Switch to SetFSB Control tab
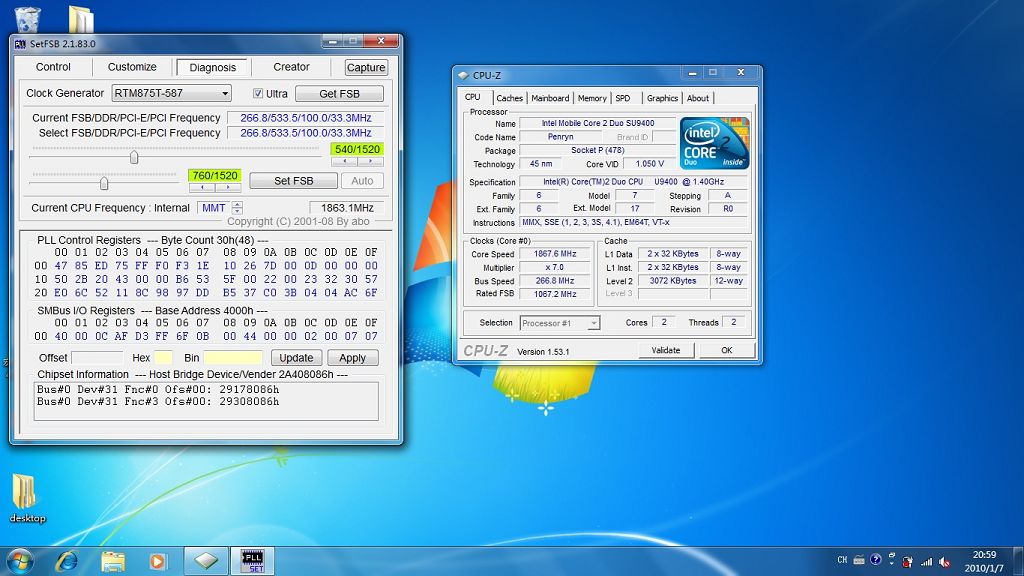The width and height of the screenshot is (1024, 576). click(53, 67)
